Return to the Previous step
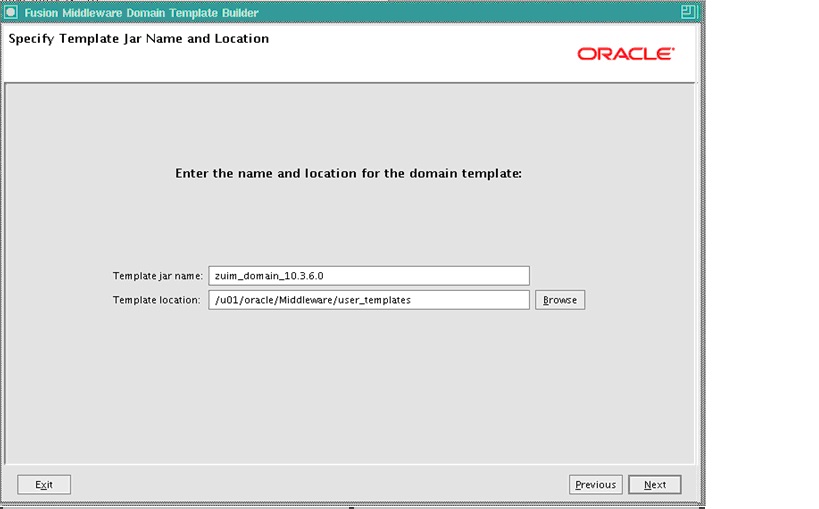The width and height of the screenshot is (819, 509). pyautogui.click(x=595, y=484)
